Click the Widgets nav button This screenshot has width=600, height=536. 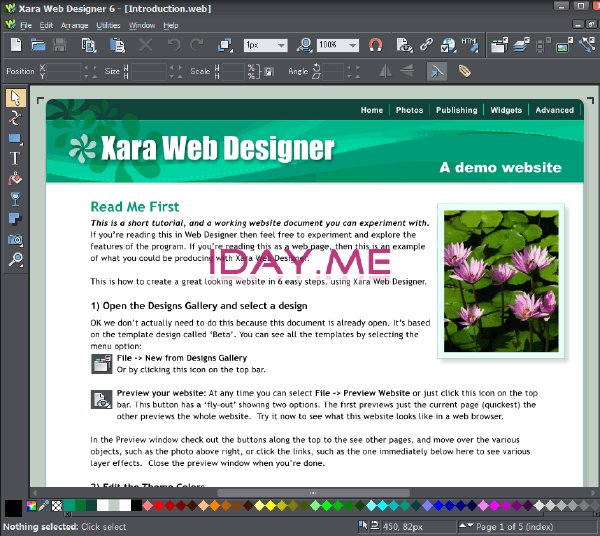point(506,110)
